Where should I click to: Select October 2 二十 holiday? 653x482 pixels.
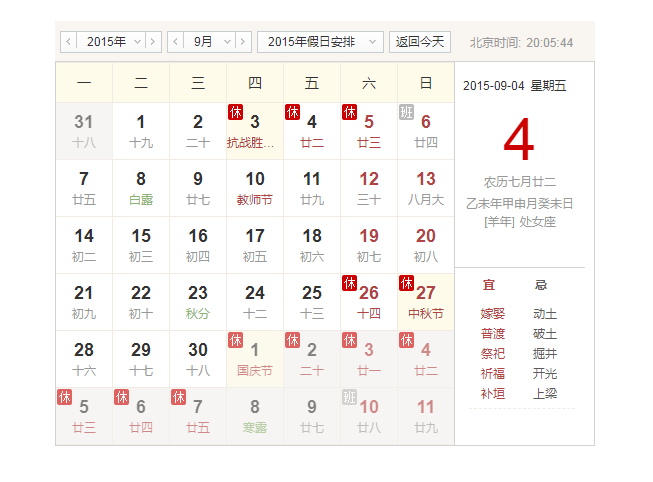pos(312,359)
